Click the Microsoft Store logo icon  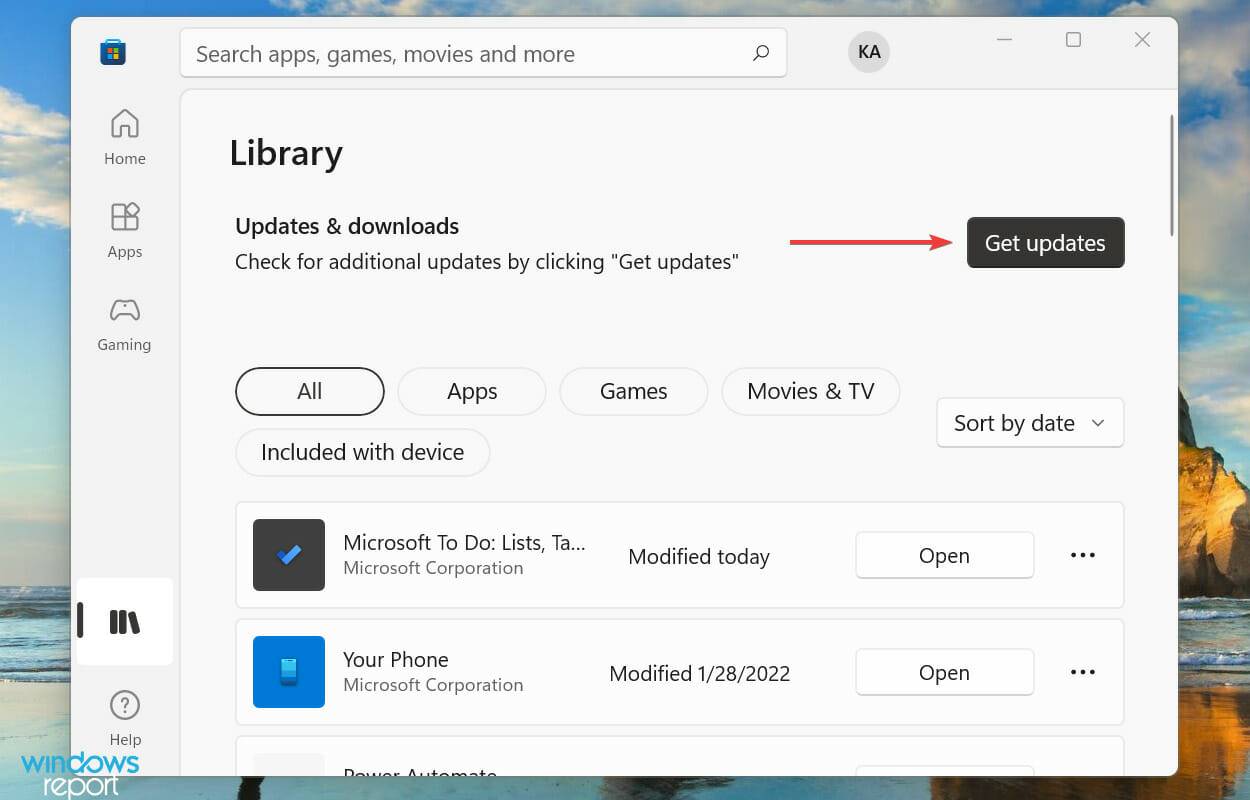(112, 52)
